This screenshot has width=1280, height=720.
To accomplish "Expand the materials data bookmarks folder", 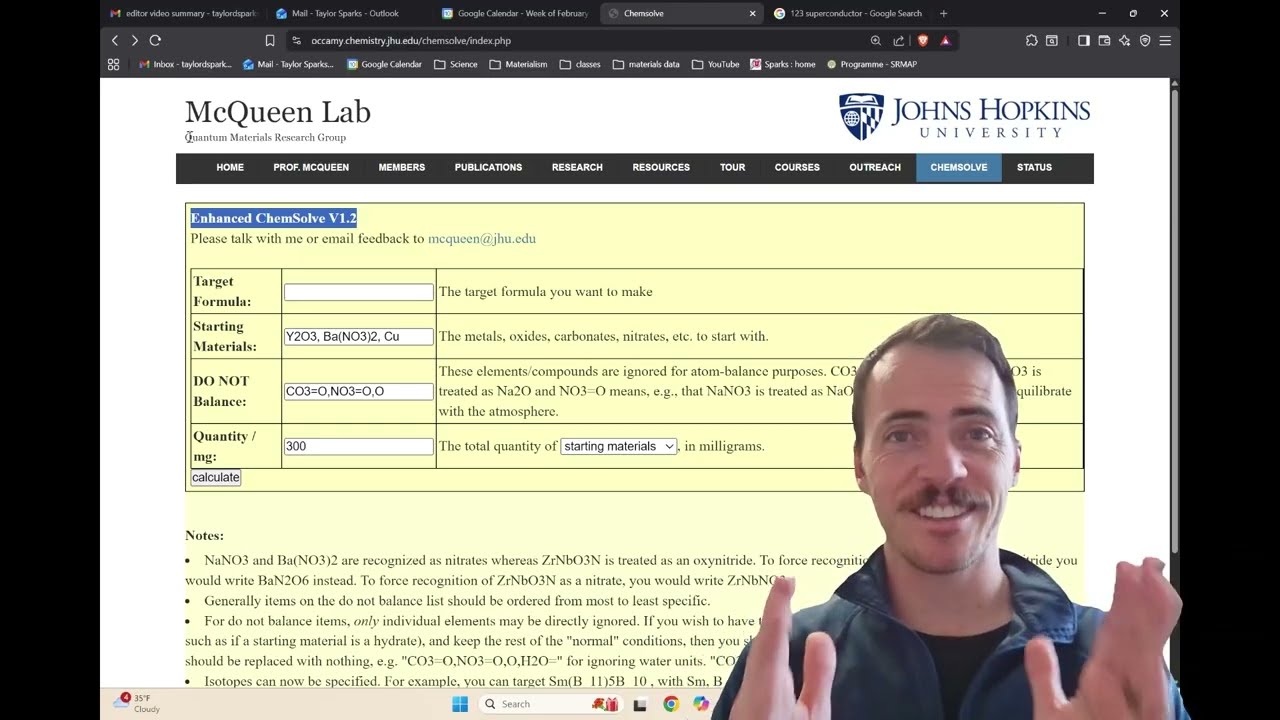I will point(646,64).
